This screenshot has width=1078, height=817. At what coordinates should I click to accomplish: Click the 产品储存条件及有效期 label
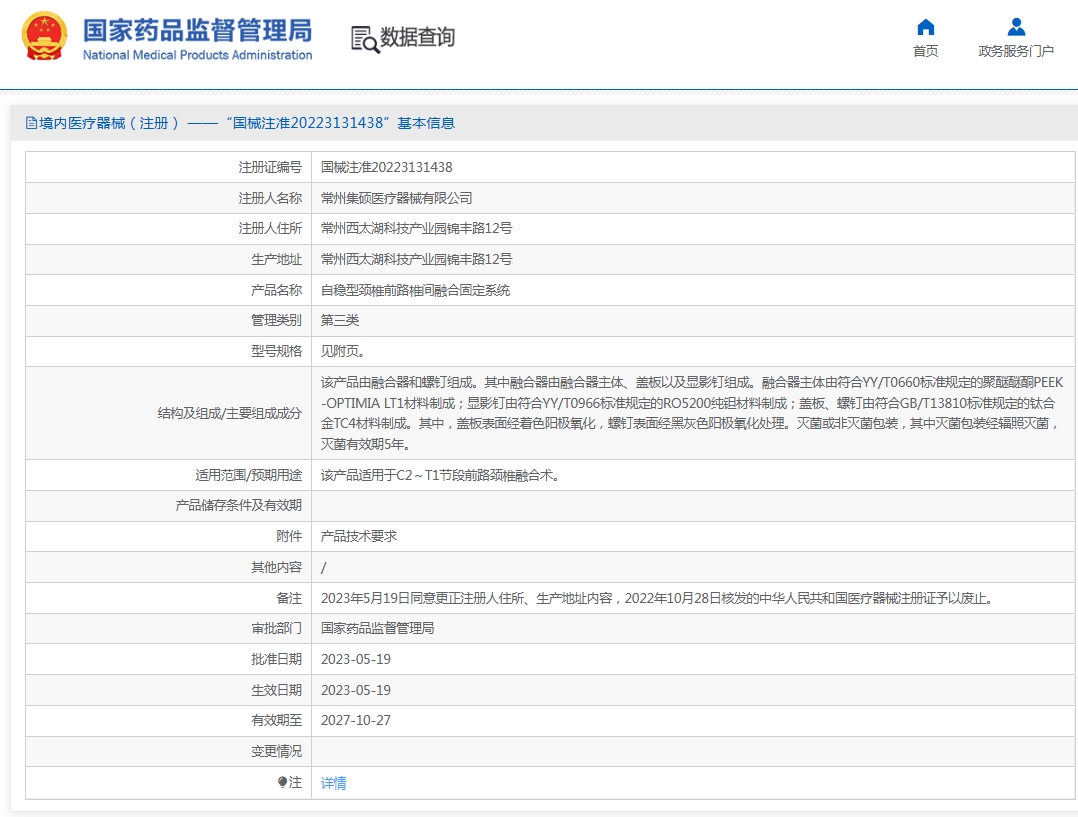[x=239, y=505]
